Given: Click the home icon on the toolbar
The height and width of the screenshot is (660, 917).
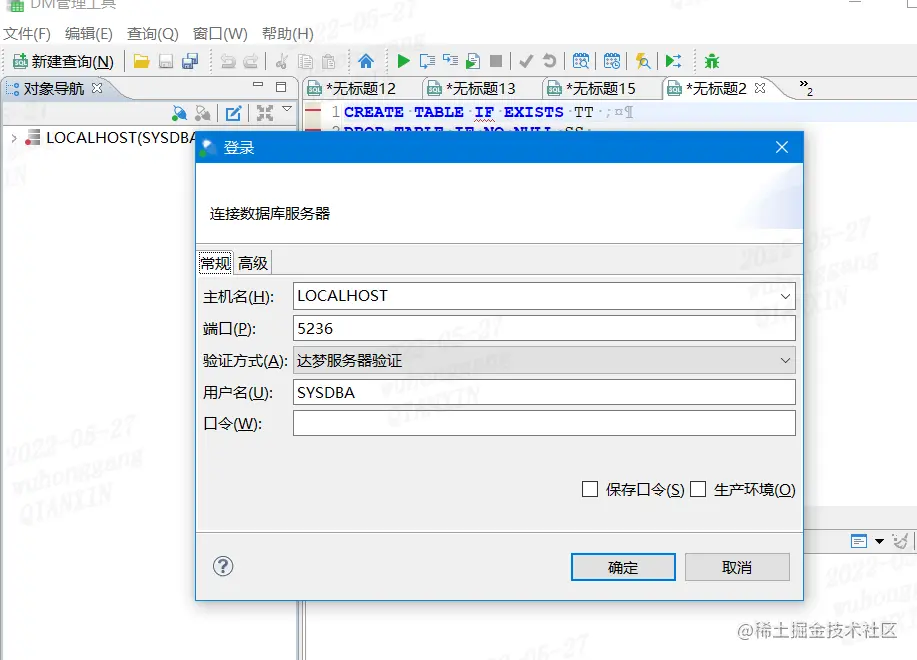Looking at the screenshot, I should coord(366,61).
